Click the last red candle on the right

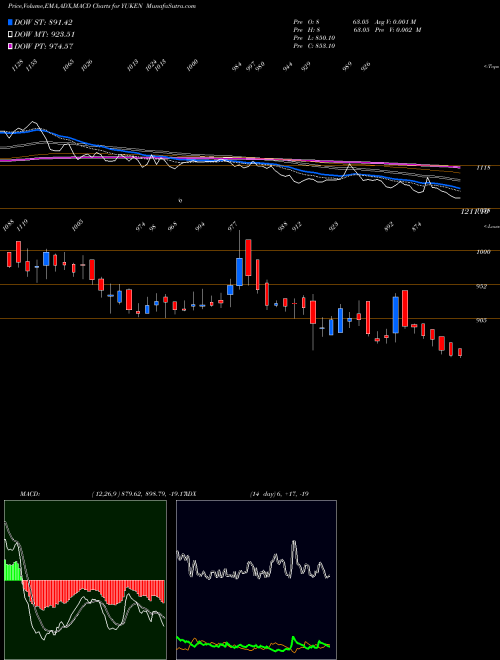click(460, 352)
